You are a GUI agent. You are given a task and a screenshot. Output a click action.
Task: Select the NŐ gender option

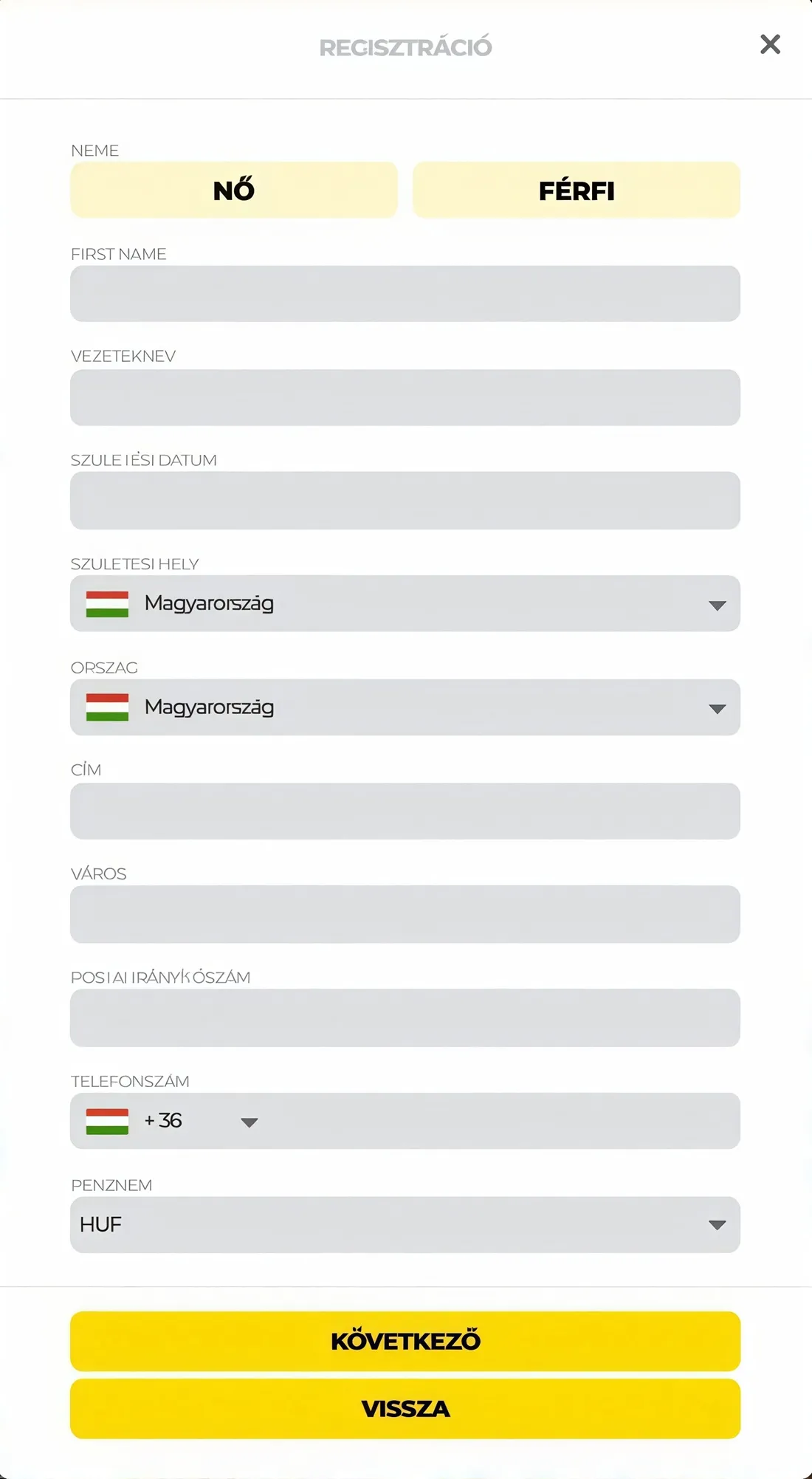(x=234, y=191)
